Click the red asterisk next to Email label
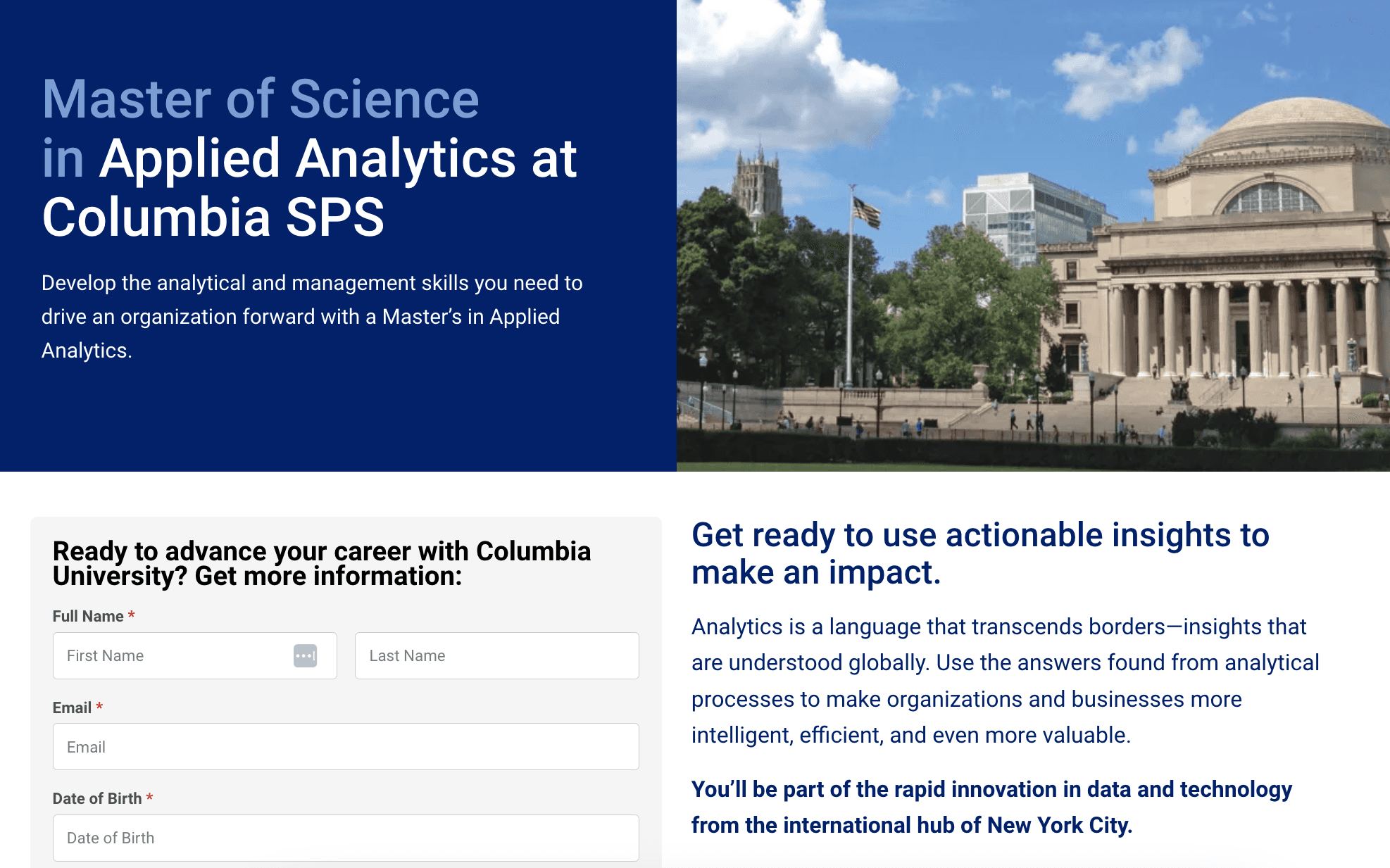1390x868 pixels. pos(99,707)
